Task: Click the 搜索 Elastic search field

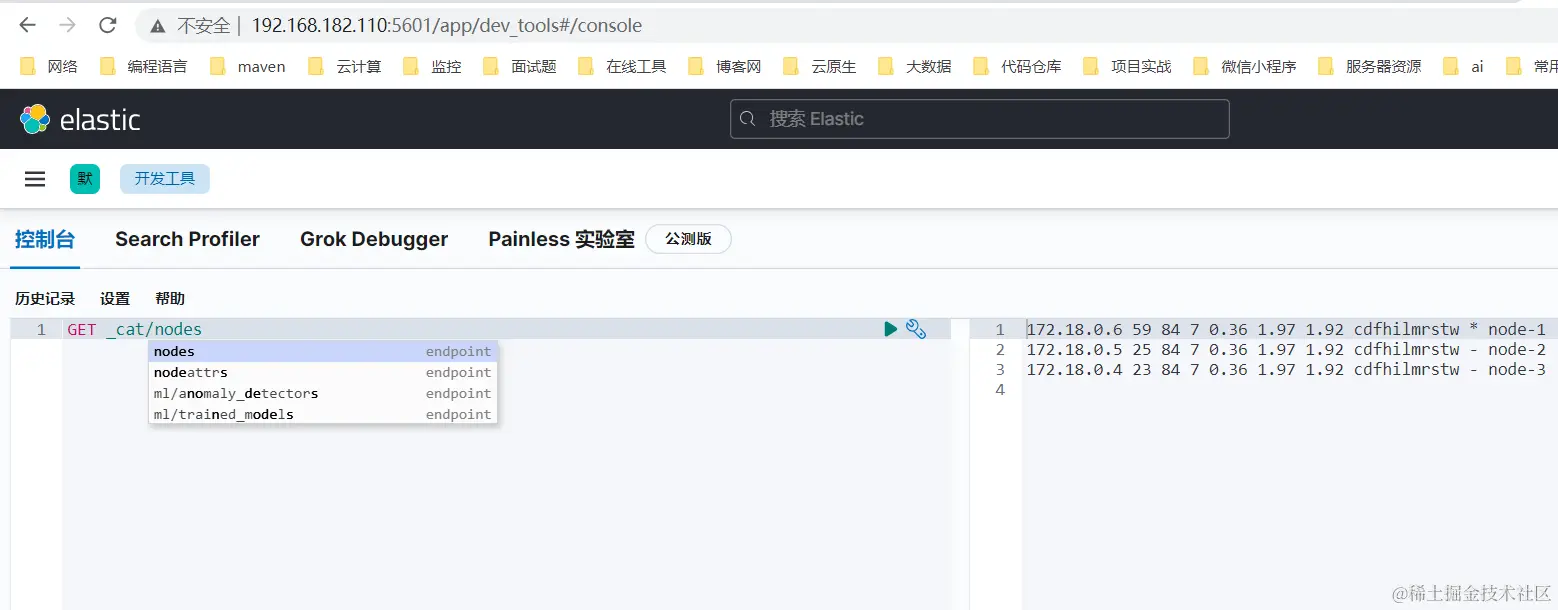Action: coord(978,118)
